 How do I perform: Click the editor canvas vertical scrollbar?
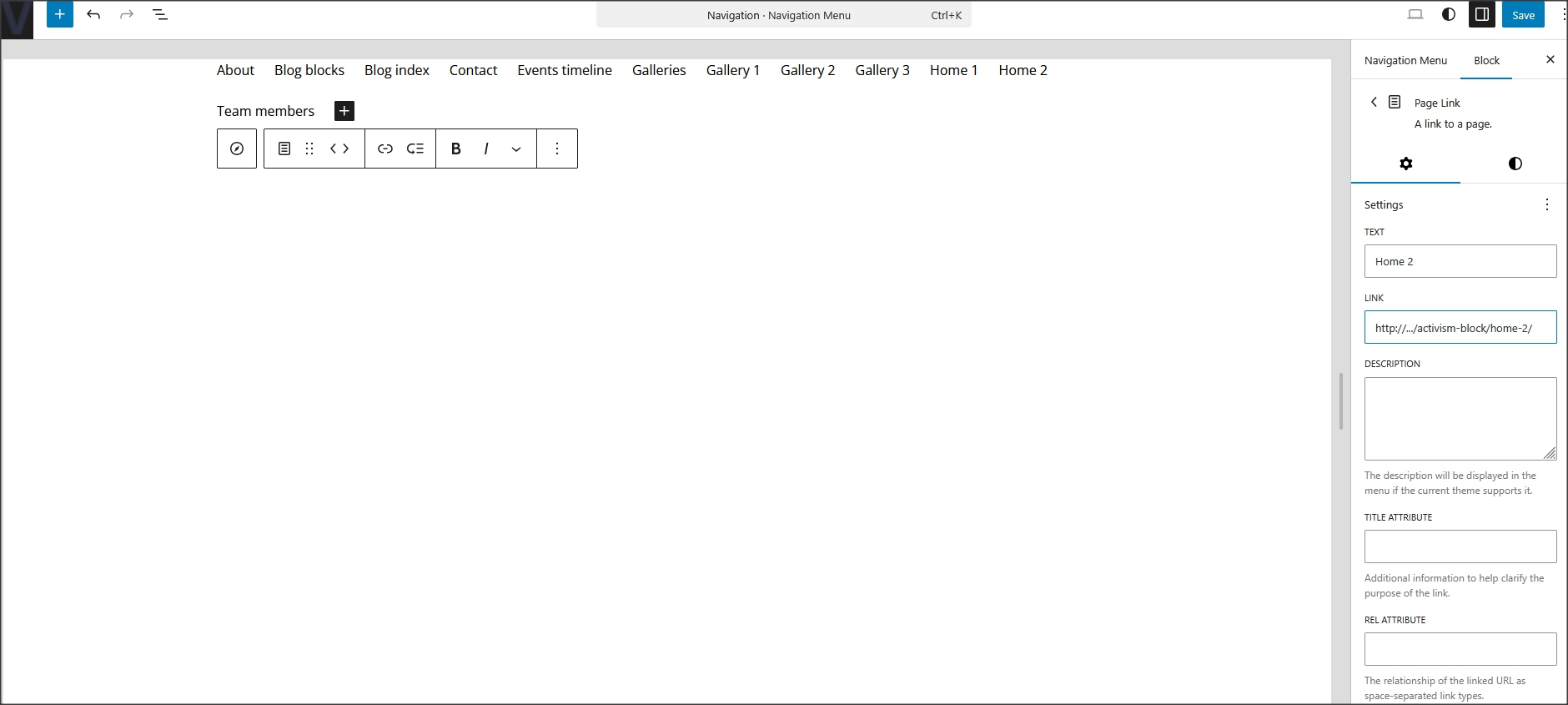pyautogui.click(x=1340, y=400)
